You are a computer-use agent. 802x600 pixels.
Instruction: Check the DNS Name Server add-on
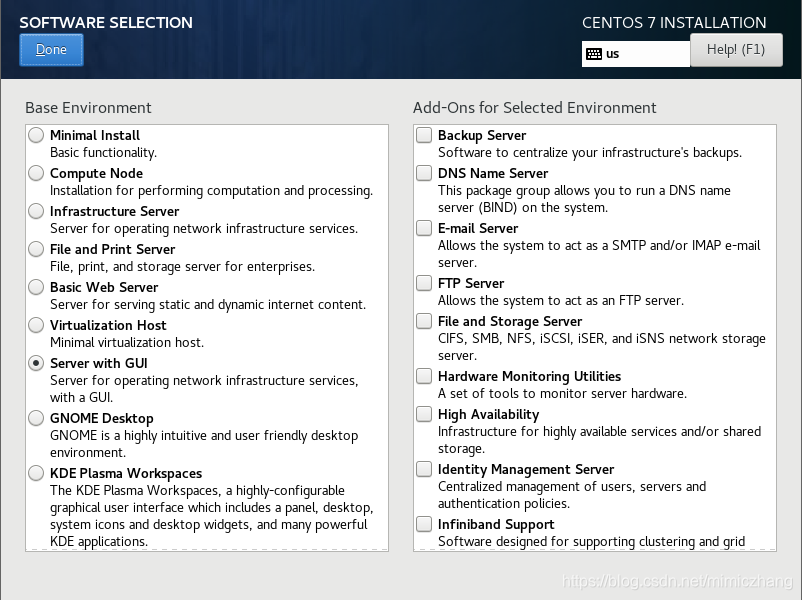(x=424, y=173)
